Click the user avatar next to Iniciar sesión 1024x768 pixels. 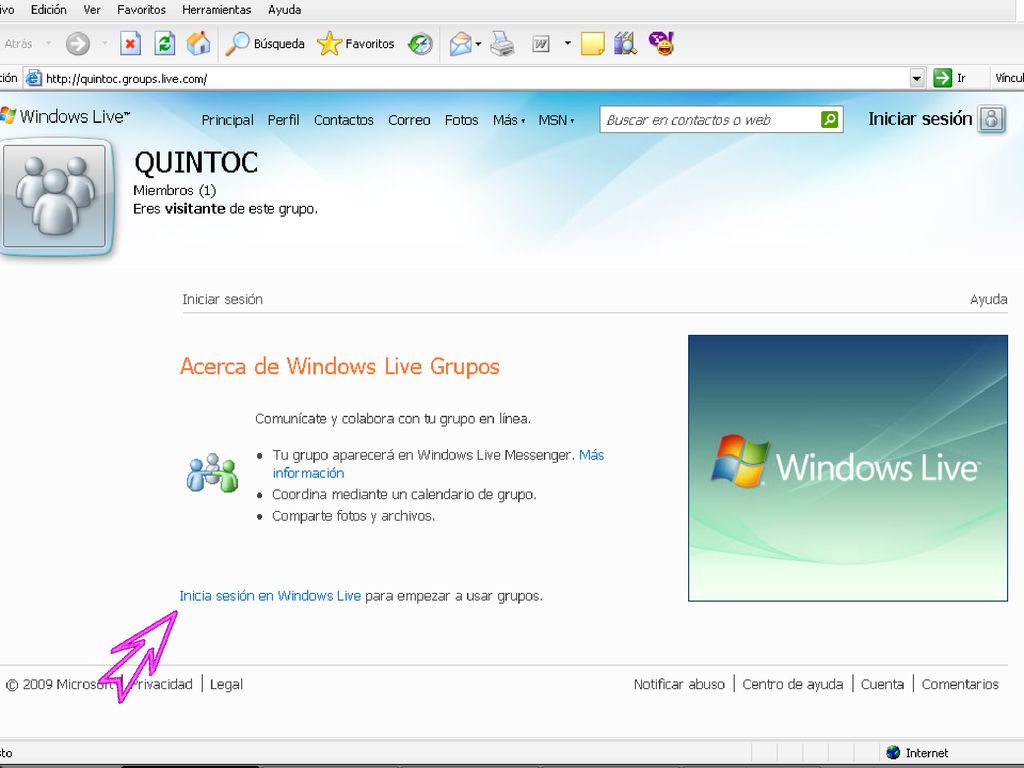tap(991, 119)
